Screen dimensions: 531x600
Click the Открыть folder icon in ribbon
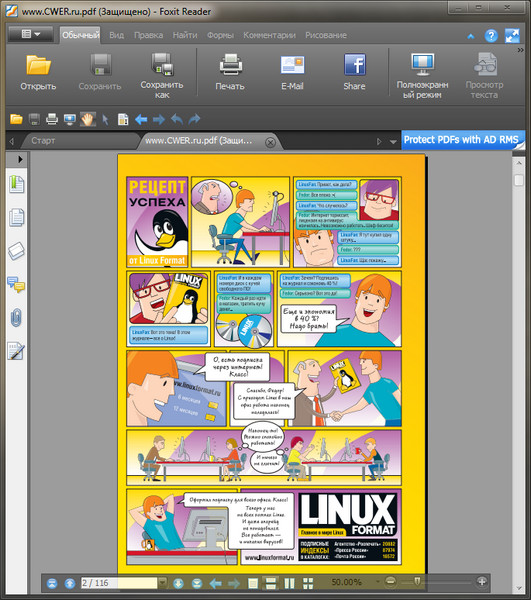click(38, 73)
